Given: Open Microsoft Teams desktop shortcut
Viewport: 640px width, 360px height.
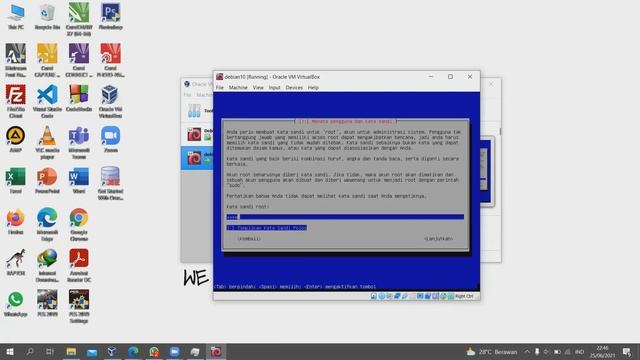Looking at the screenshot, I should pyautogui.click(x=79, y=142).
